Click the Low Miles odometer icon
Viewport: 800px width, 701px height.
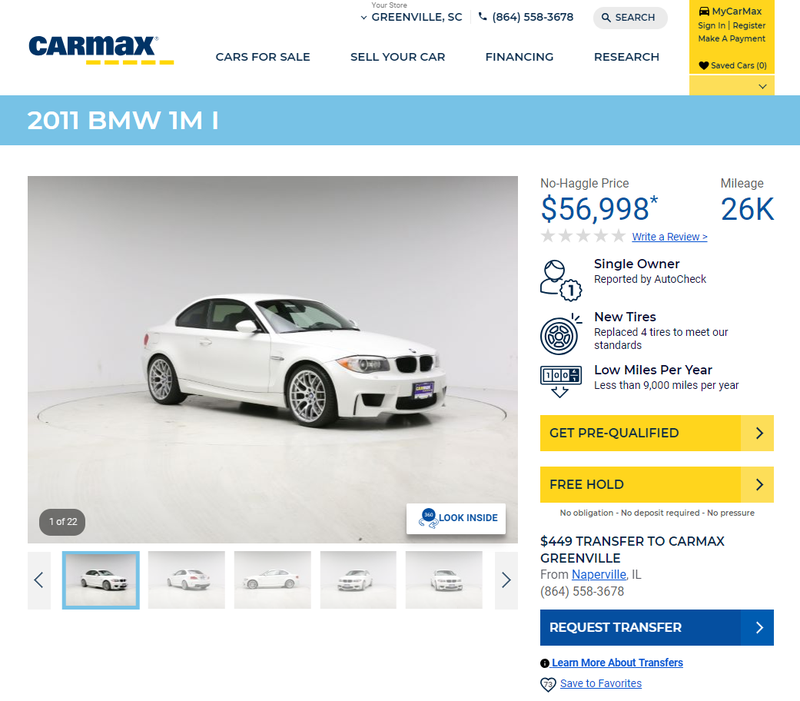561,381
